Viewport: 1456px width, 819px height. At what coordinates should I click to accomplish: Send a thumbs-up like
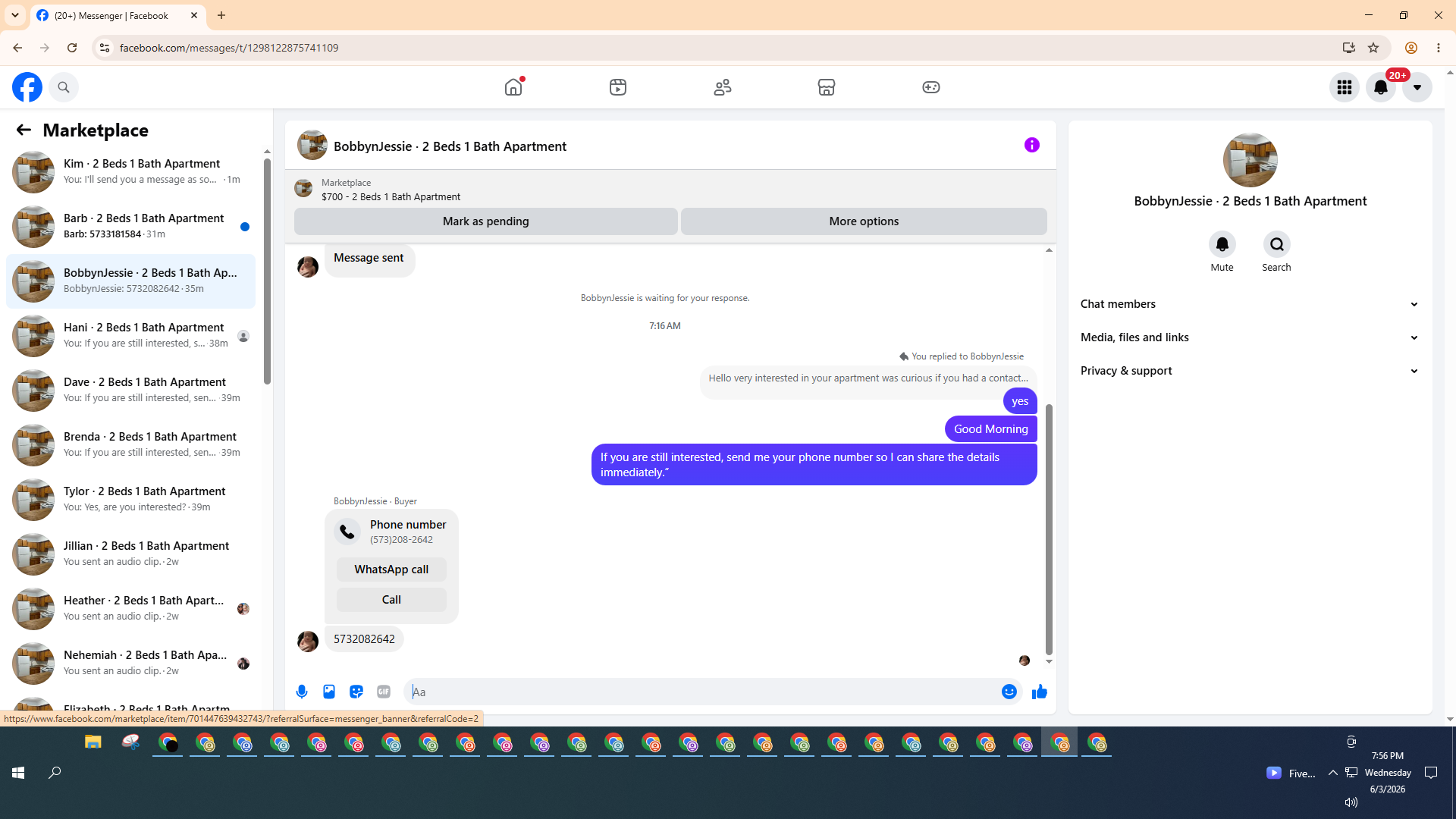(1040, 692)
